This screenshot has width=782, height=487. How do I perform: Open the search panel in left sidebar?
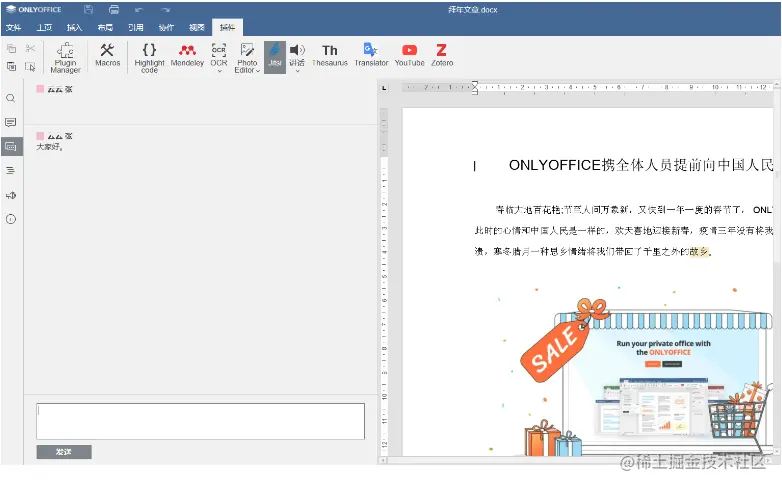[11, 98]
